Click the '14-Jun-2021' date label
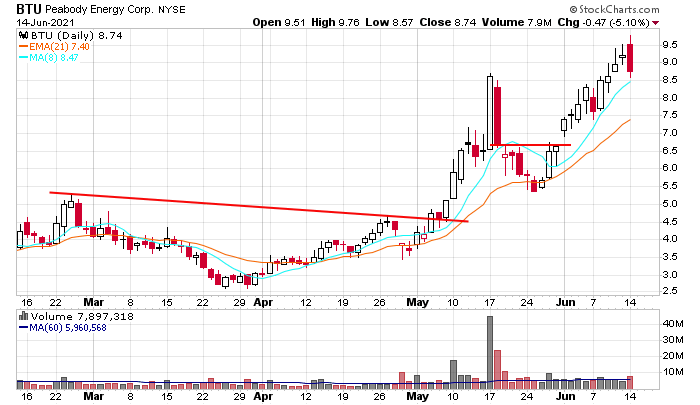The width and height of the screenshot is (700, 405). coord(46,22)
